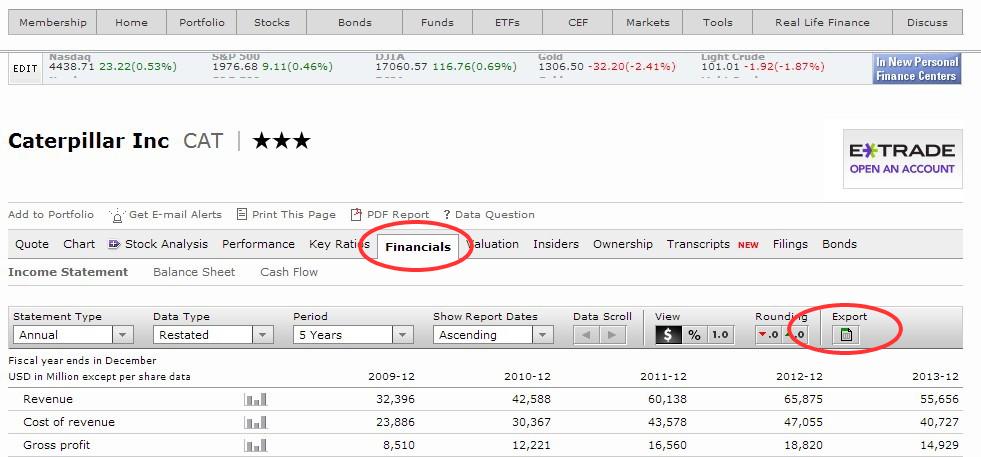The width and height of the screenshot is (981, 457).
Task: Click the Cost of revenue 43,578 cell
Action: pyautogui.click(x=667, y=423)
